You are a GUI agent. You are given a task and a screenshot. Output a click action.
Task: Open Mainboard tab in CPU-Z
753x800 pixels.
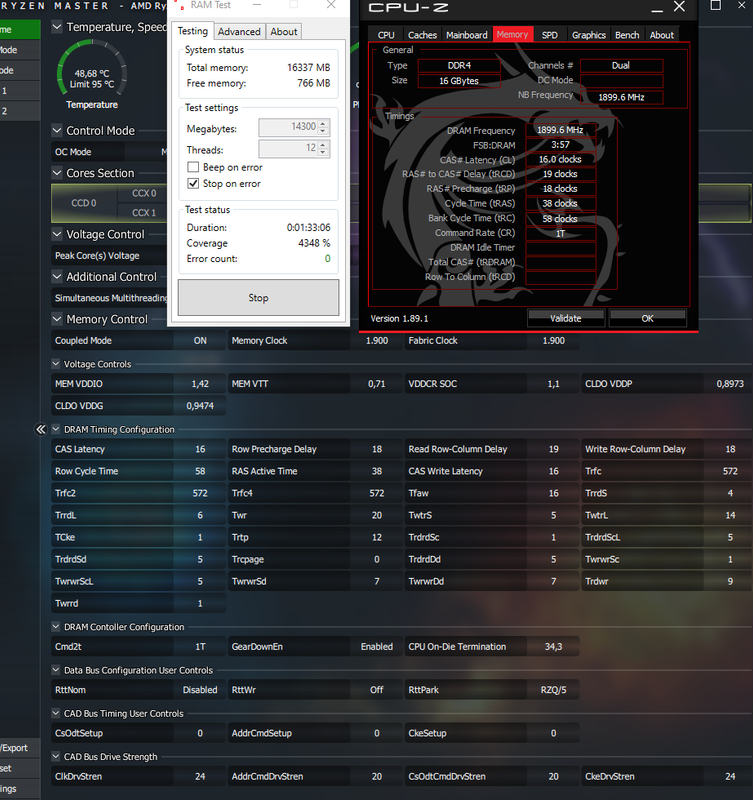click(467, 35)
